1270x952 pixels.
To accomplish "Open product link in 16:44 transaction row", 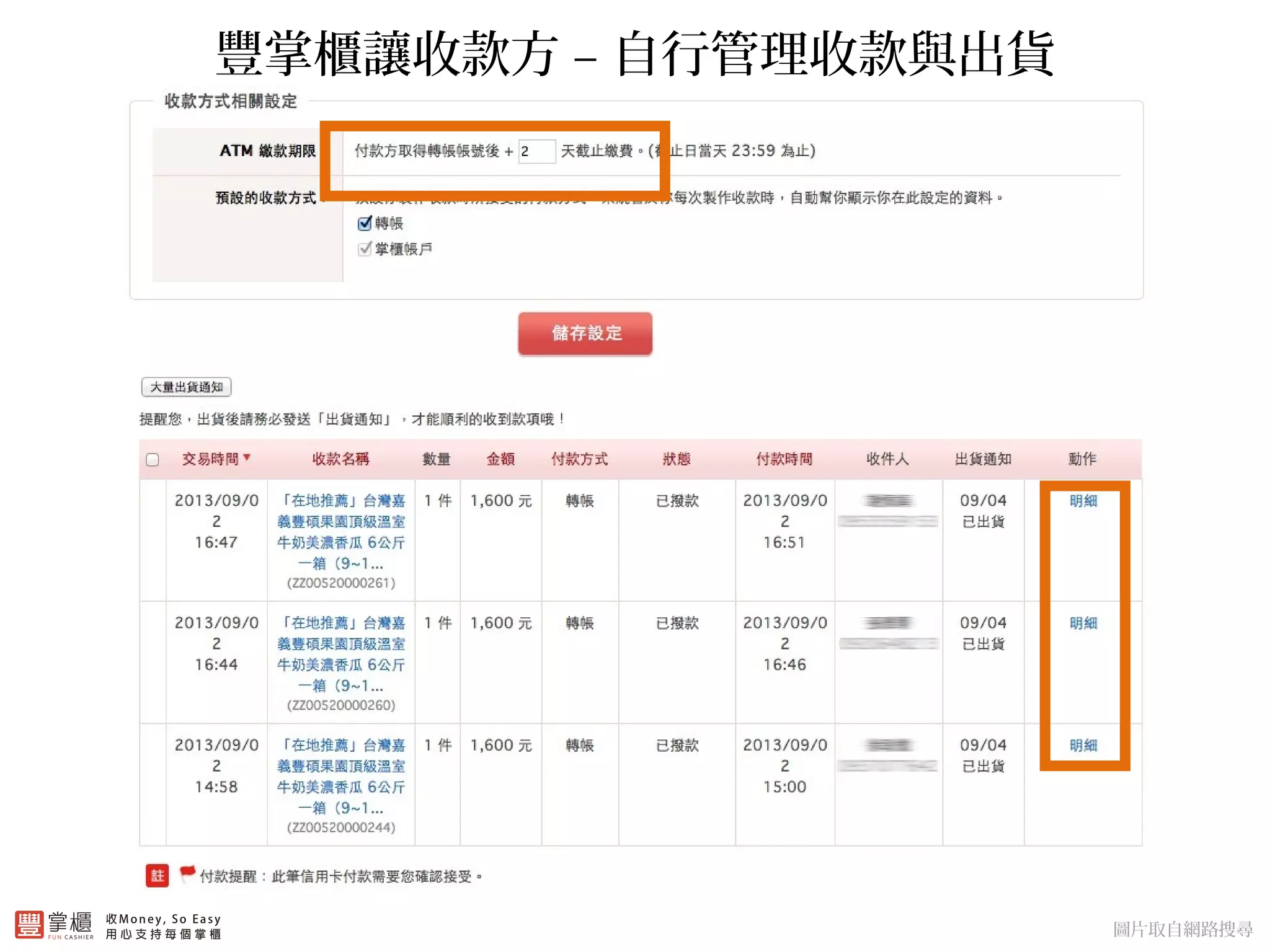I will (x=341, y=654).
